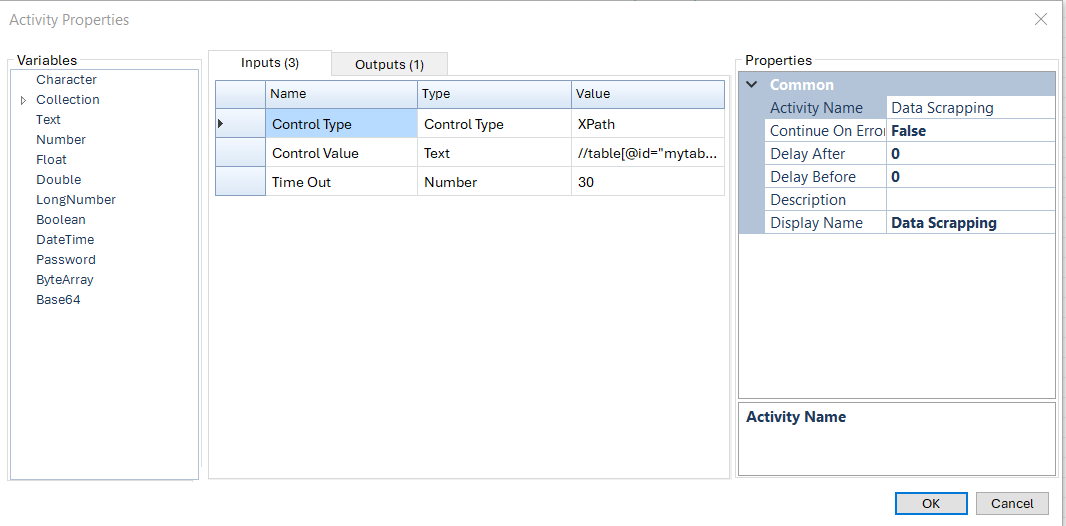
Task: Select the Delay Before value field
Action: tap(970, 177)
